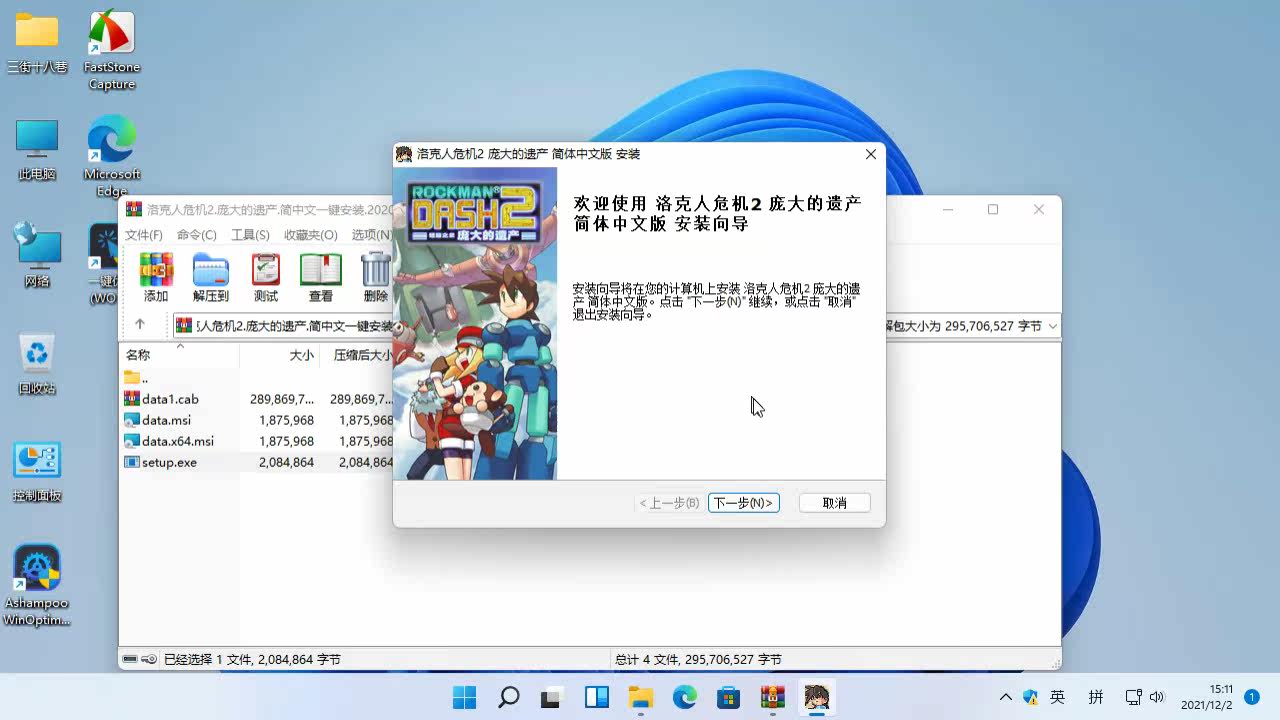Launch Ashampoo WinOptimizer from the desktop
This screenshot has height=720, width=1280.
[36, 568]
